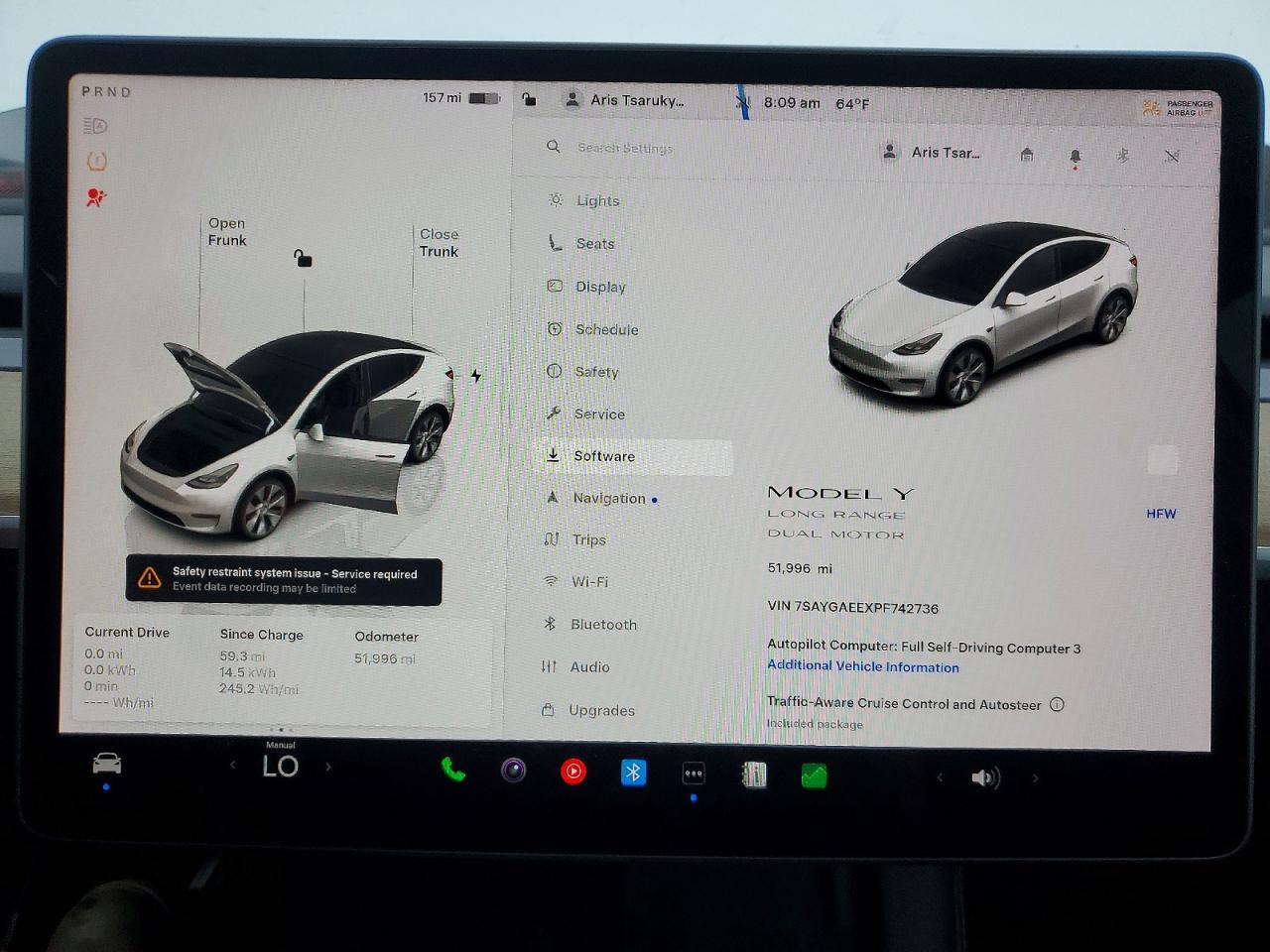
Task: Tap the tire pressure warning icon
Action: click(96, 161)
